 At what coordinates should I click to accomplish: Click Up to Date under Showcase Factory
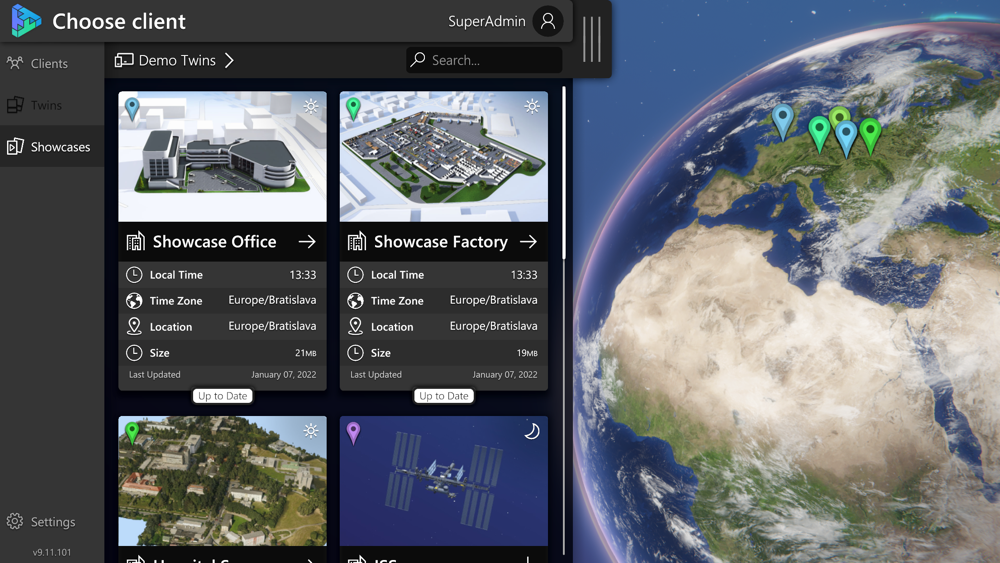(x=444, y=396)
